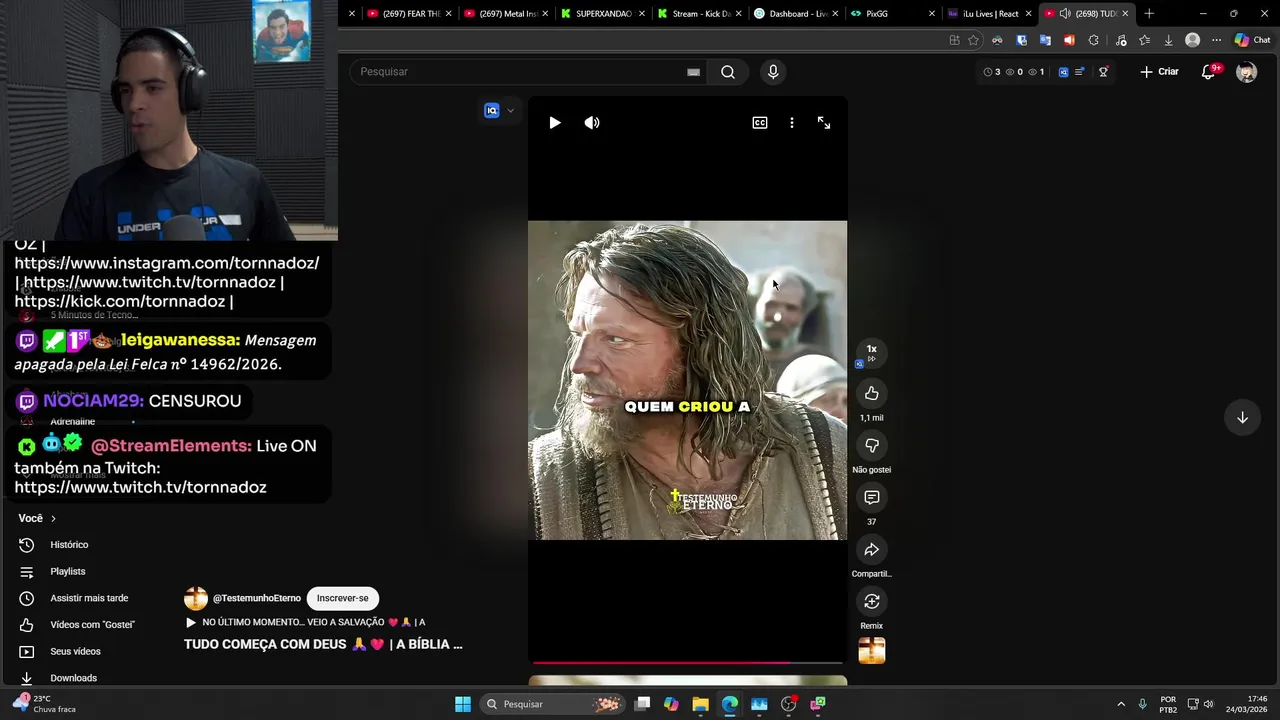Click the taskbar search box Pesquisar
Viewport: 1280px width, 720px height.
pos(550,704)
